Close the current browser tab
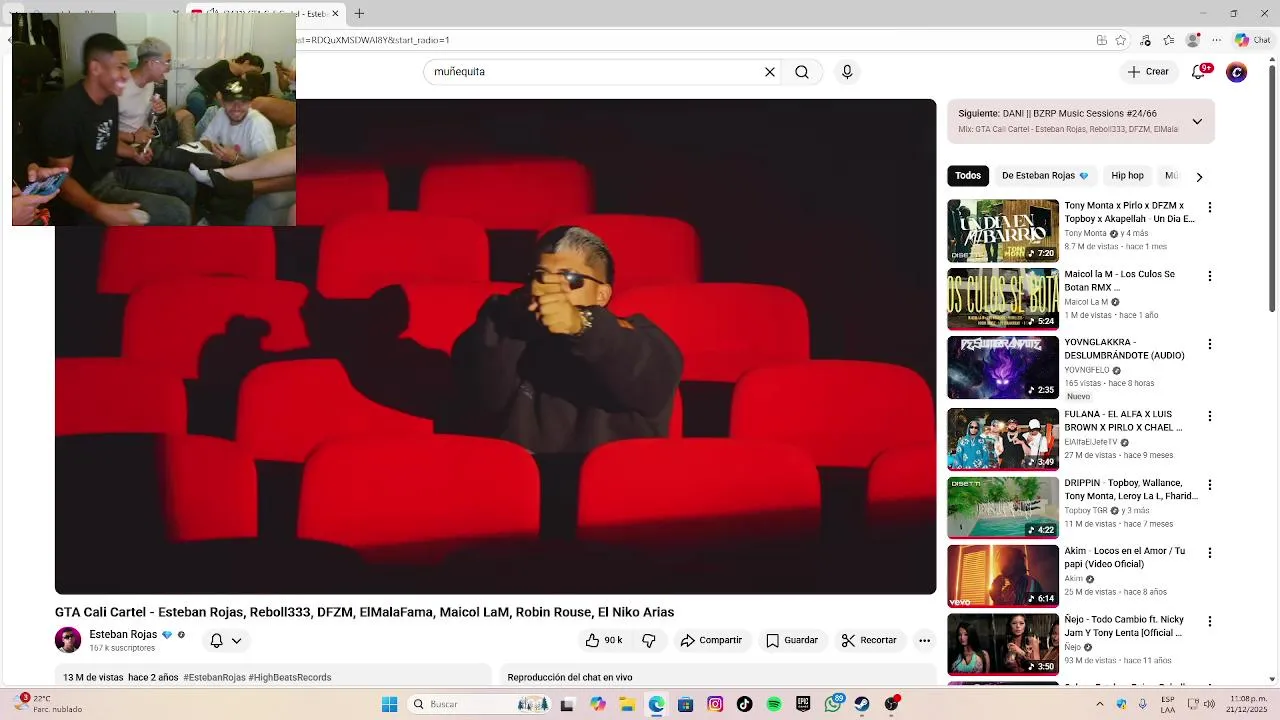The image size is (1280, 720). (x=336, y=13)
